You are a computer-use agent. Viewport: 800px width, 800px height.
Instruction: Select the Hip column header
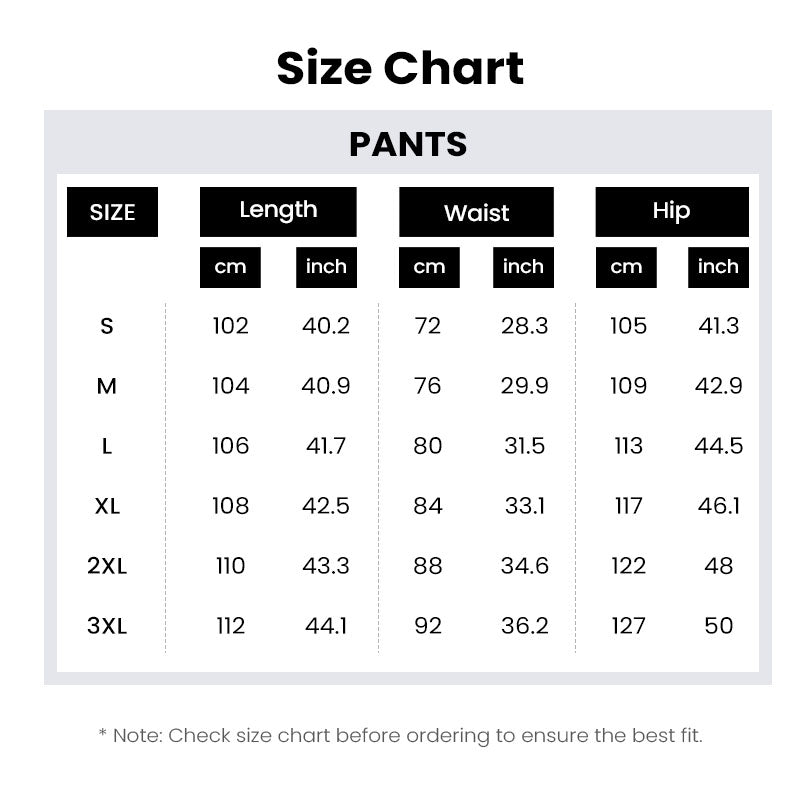(x=671, y=211)
